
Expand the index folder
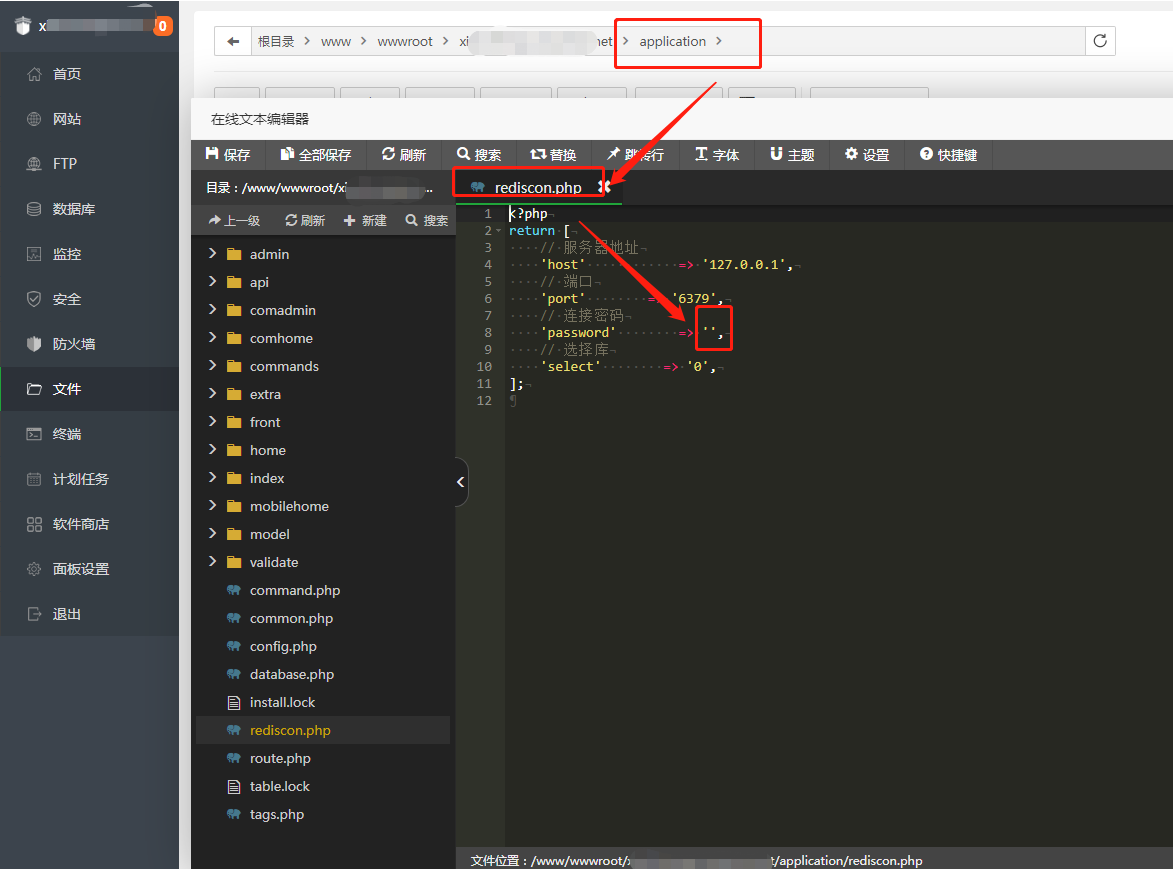[212, 478]
